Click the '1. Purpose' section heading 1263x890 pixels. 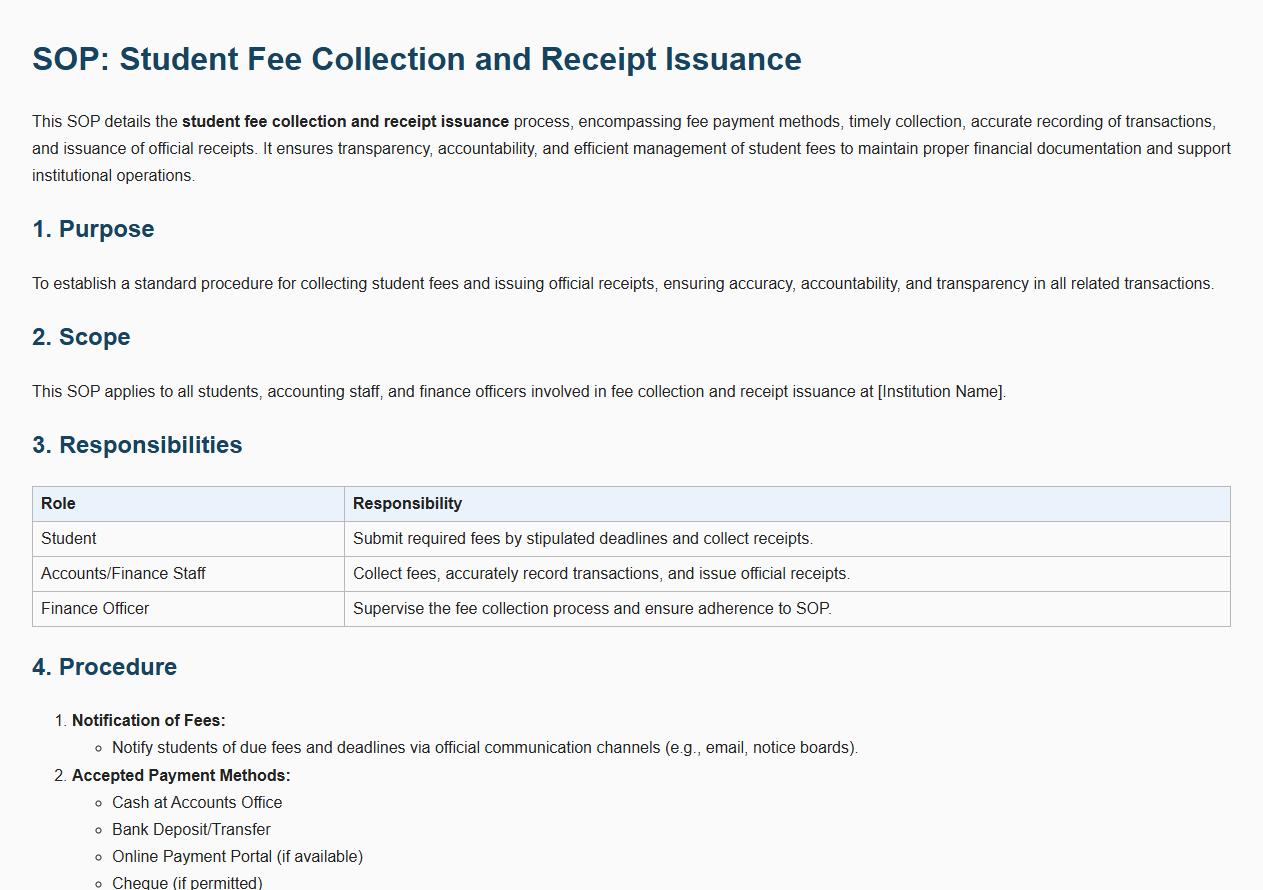pos(93,229)
